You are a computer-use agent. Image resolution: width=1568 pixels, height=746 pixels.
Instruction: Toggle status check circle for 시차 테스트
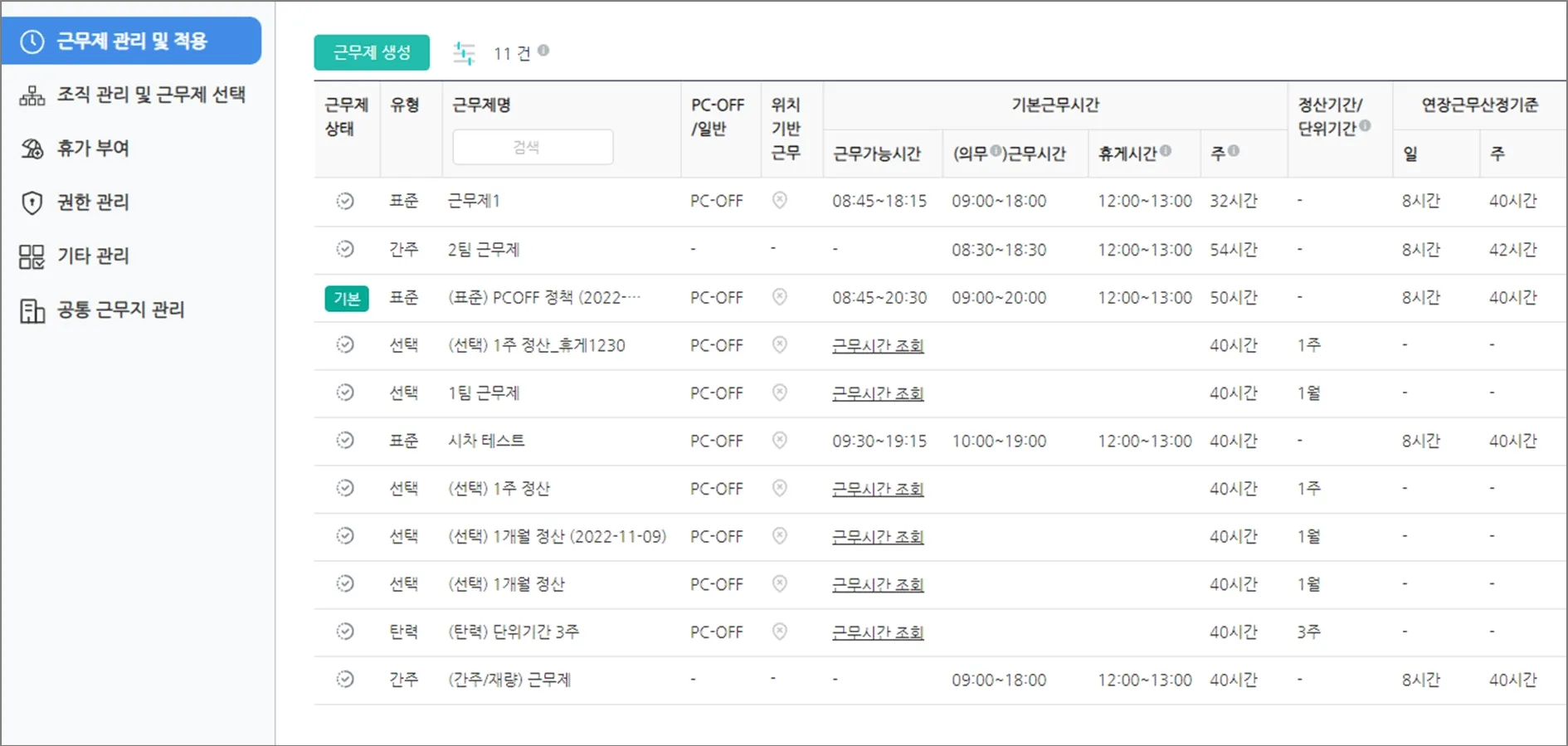pyautogui.click(x=345, y=441)
